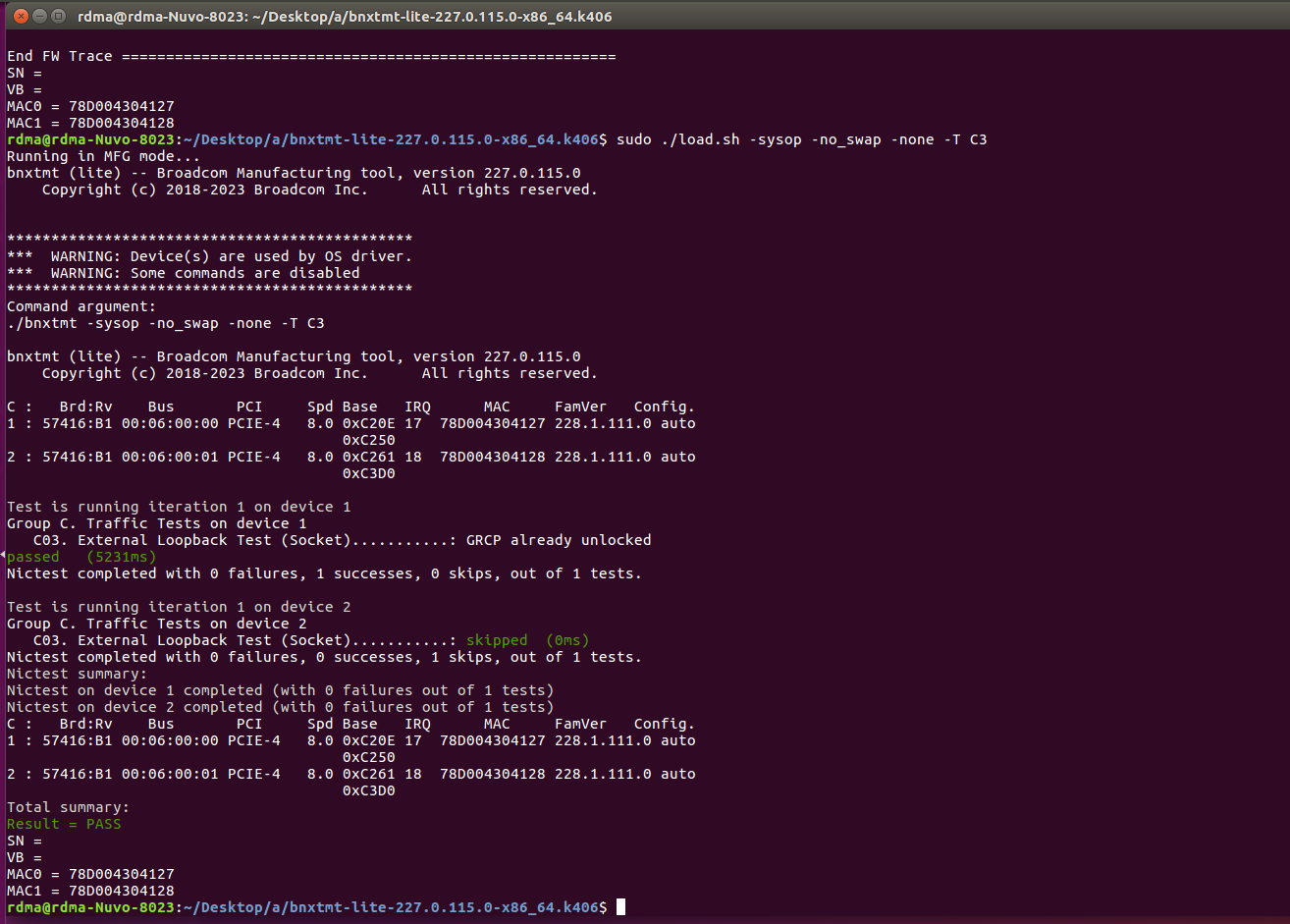Image resolution: width=1290 pixels, height=924 pixels.
Task: Click the green 'Result = PASS' line
Action: click(x=64, y=824)
